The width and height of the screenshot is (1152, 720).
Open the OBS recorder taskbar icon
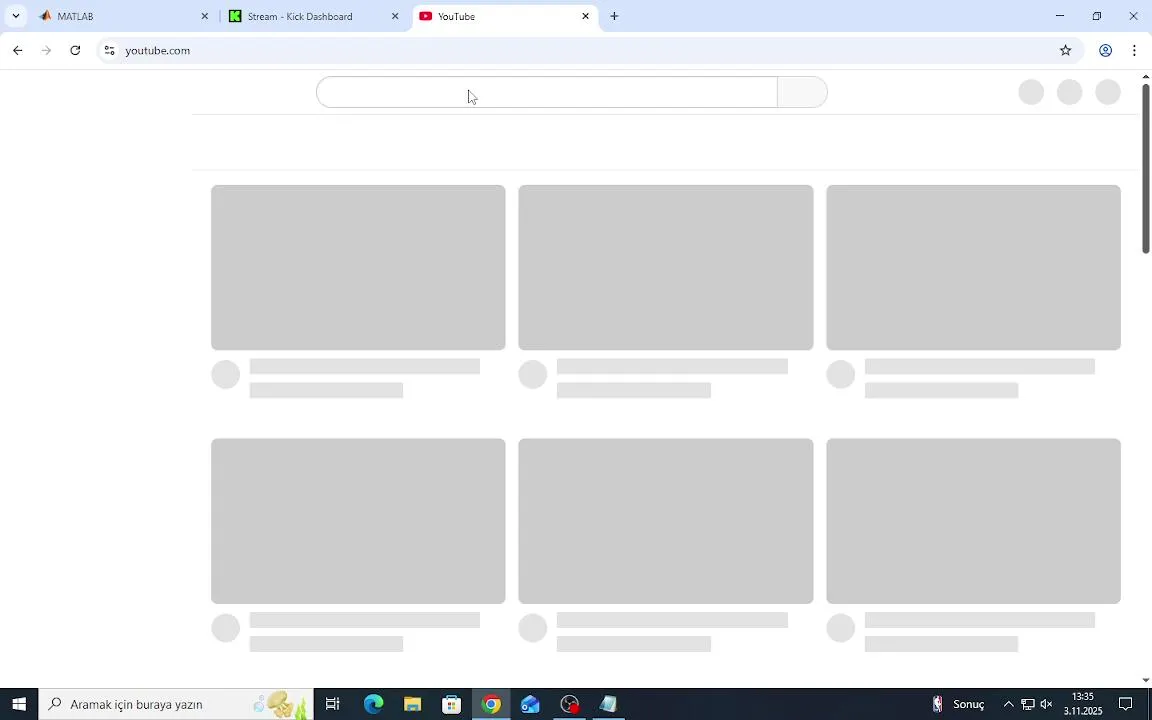(x=569, y=704)
